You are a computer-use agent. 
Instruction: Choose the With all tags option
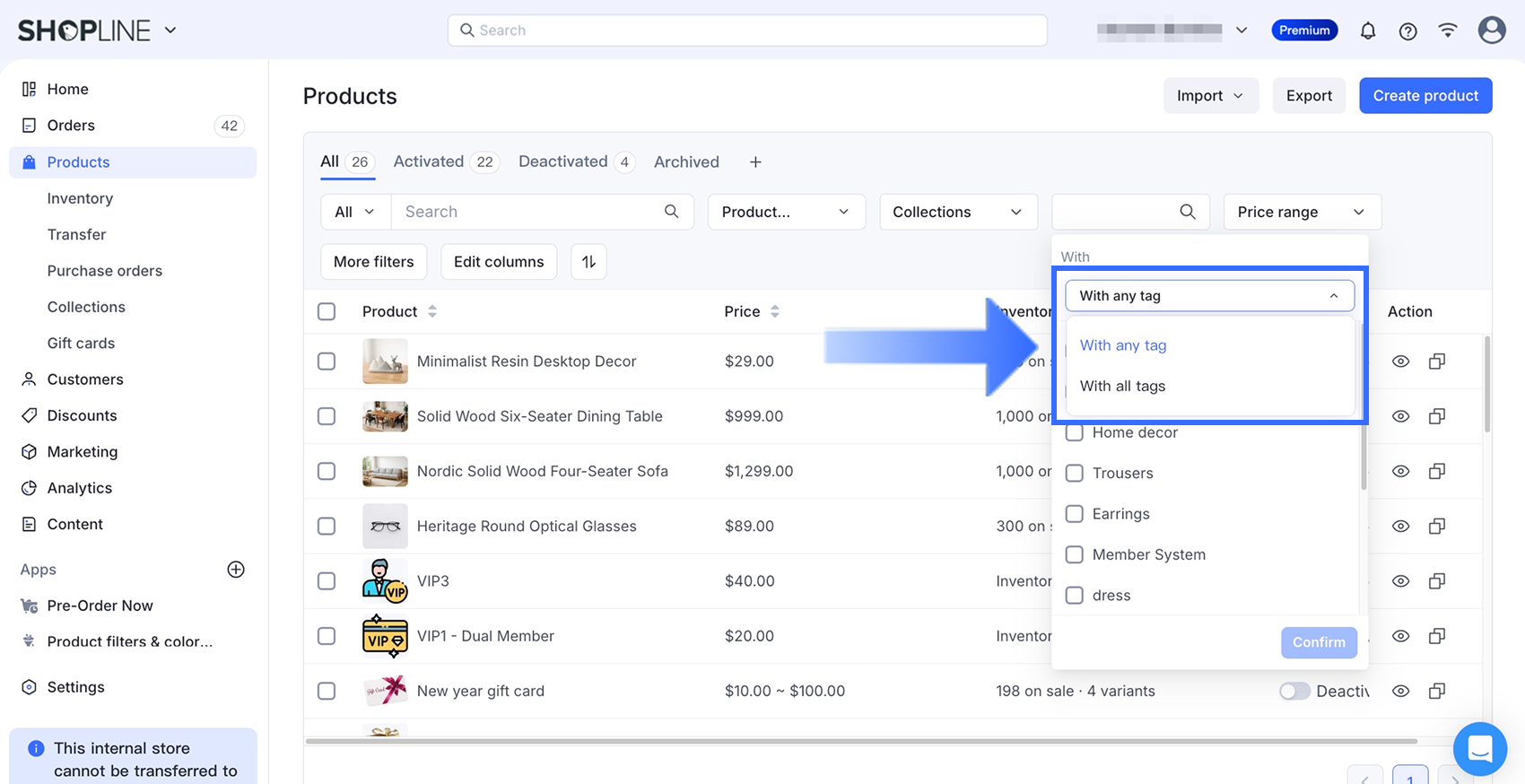point(1122,386)
